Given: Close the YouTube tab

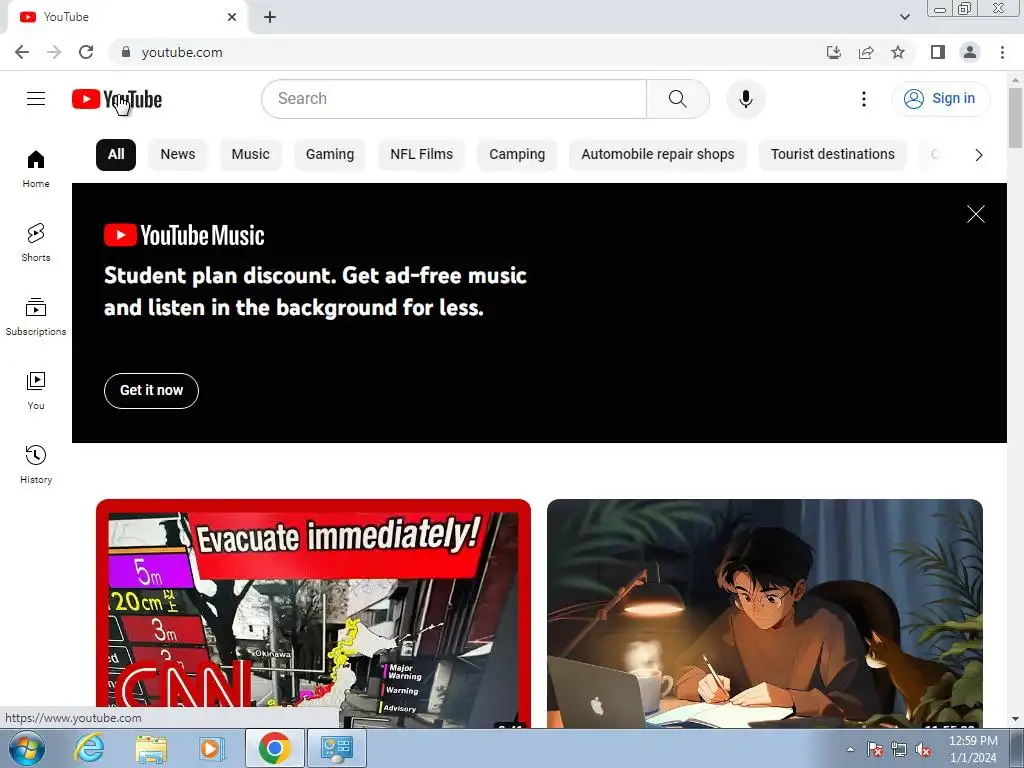Looking at the screenshot, I should (x=232, y=17).
